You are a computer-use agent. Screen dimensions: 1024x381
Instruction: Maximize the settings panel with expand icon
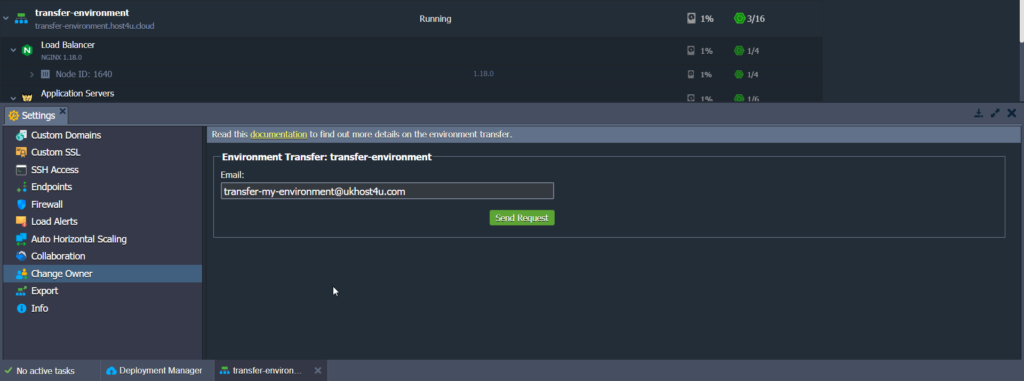pos(995,113)
